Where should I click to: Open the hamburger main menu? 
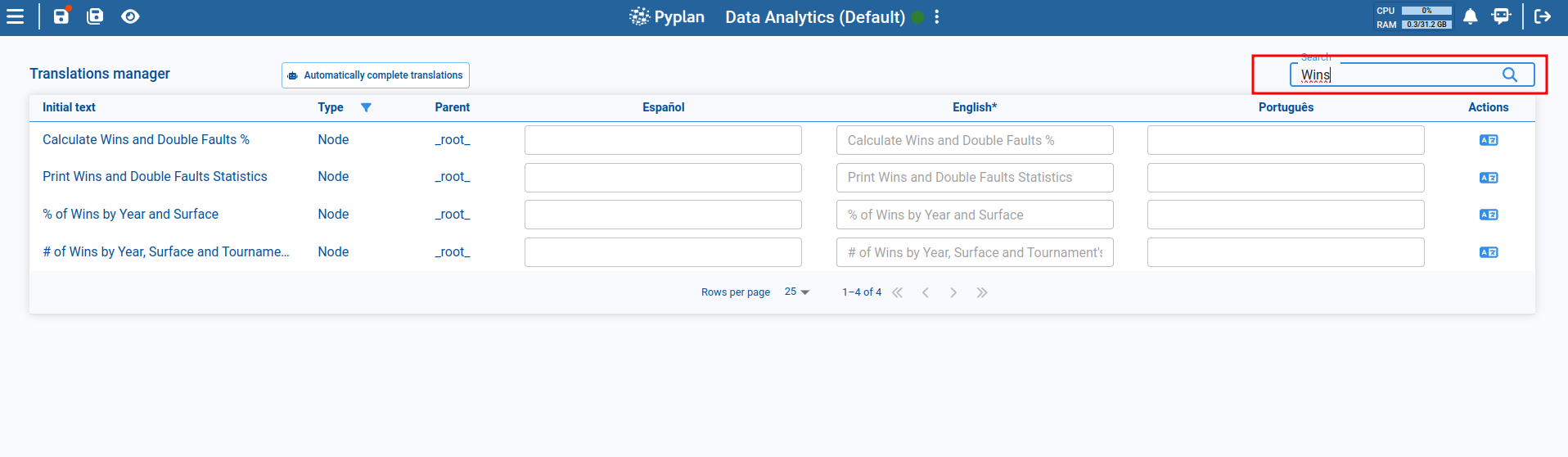click(16, 16)
